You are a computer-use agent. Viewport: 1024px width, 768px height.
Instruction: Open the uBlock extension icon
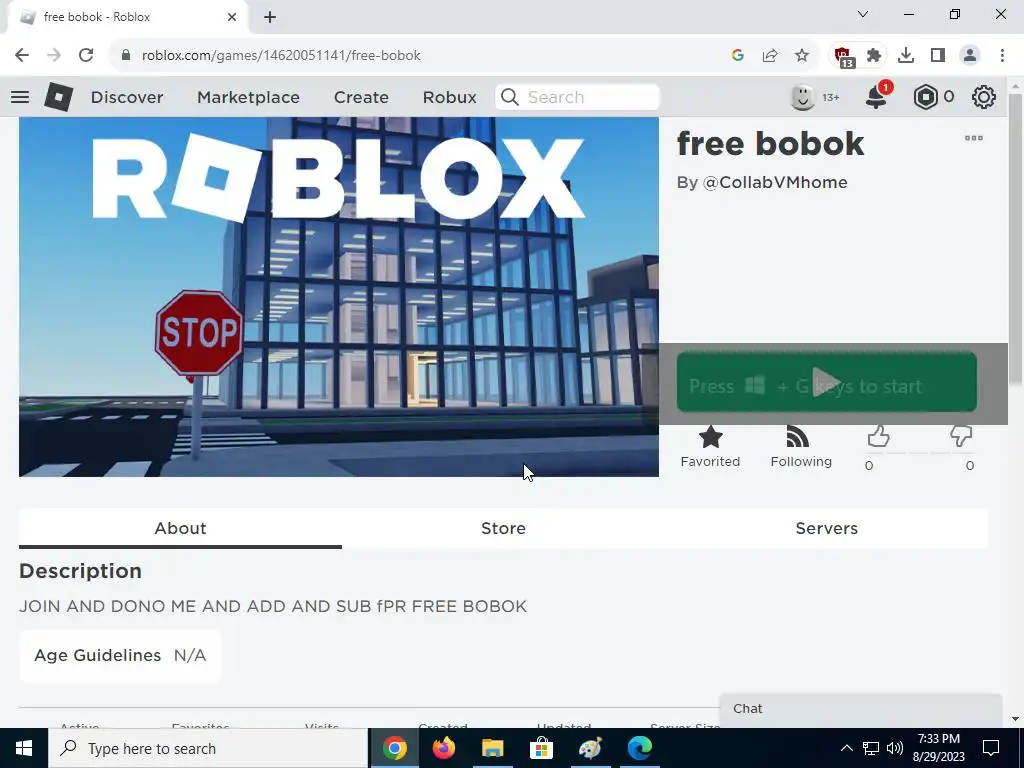843,56
